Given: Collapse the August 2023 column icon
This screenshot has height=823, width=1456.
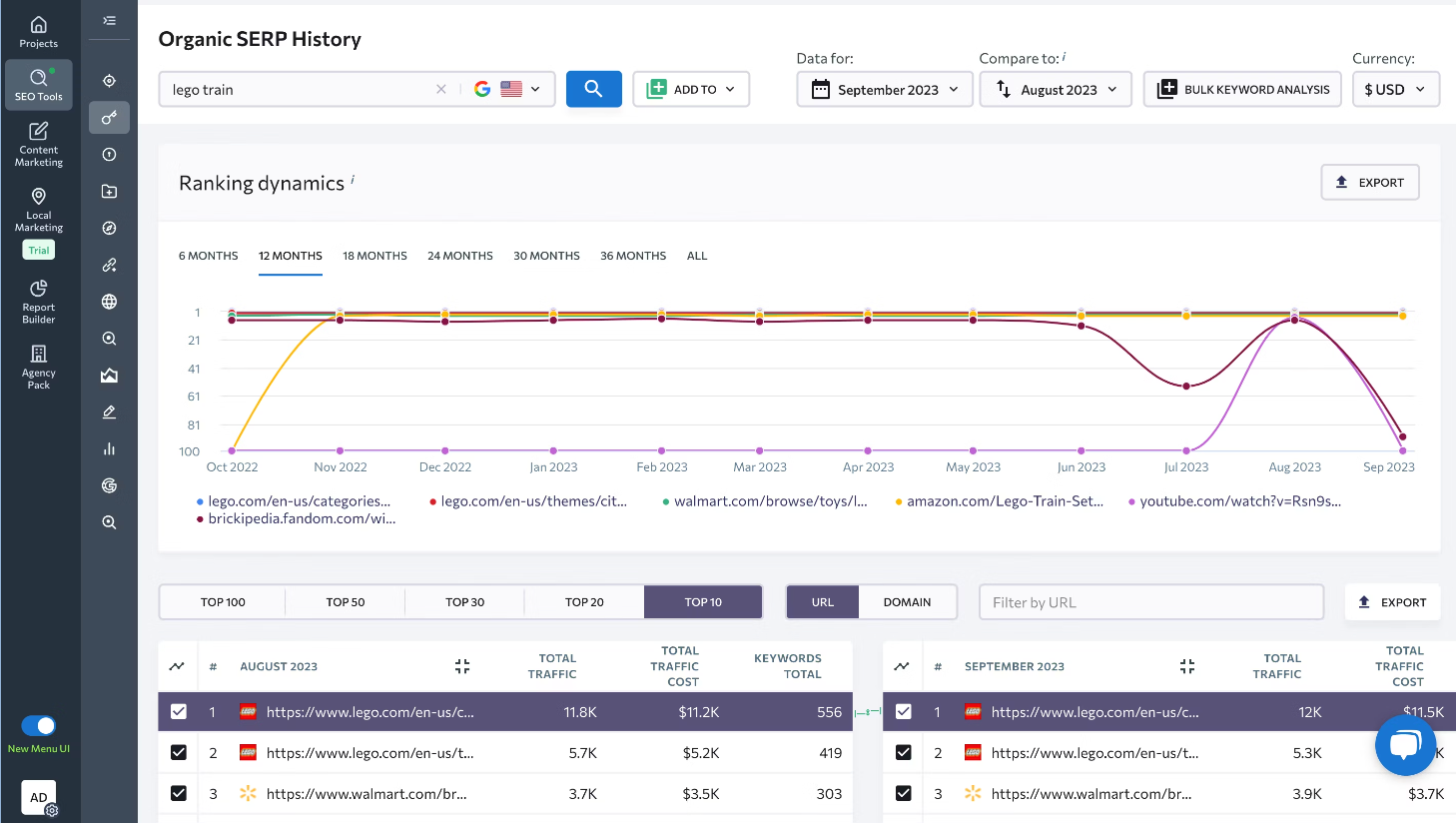Looking at the screenshot, I should click(x=461, y=666).
